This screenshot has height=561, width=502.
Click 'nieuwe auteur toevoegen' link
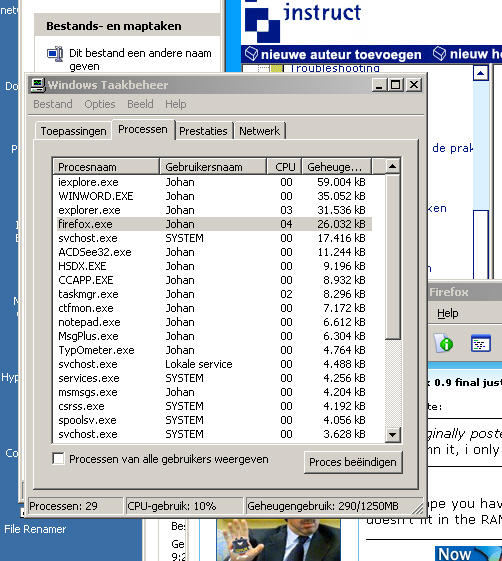[341, 54]
